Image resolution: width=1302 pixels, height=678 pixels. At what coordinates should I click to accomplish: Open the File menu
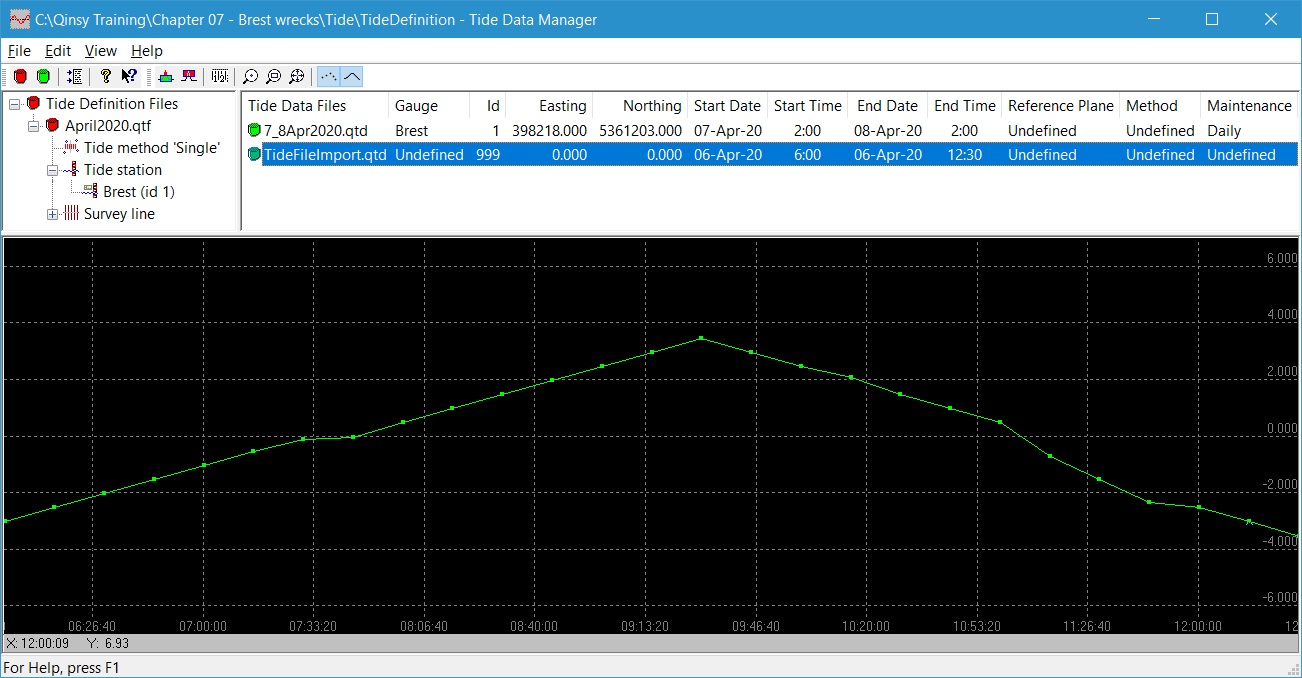pyautogui.click(x=19, y=51)
